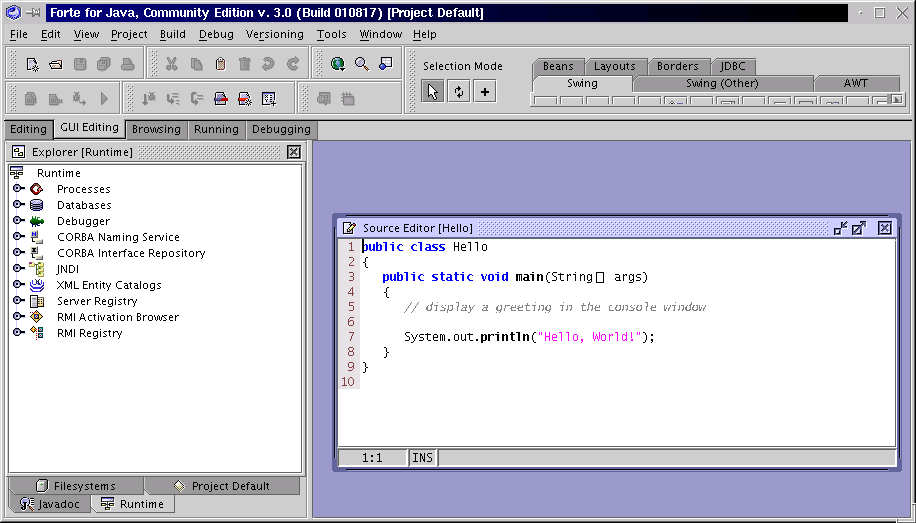Open the Project Default explorer tab
This screenshot has width=916, height=523.
(x=222, y=486)
